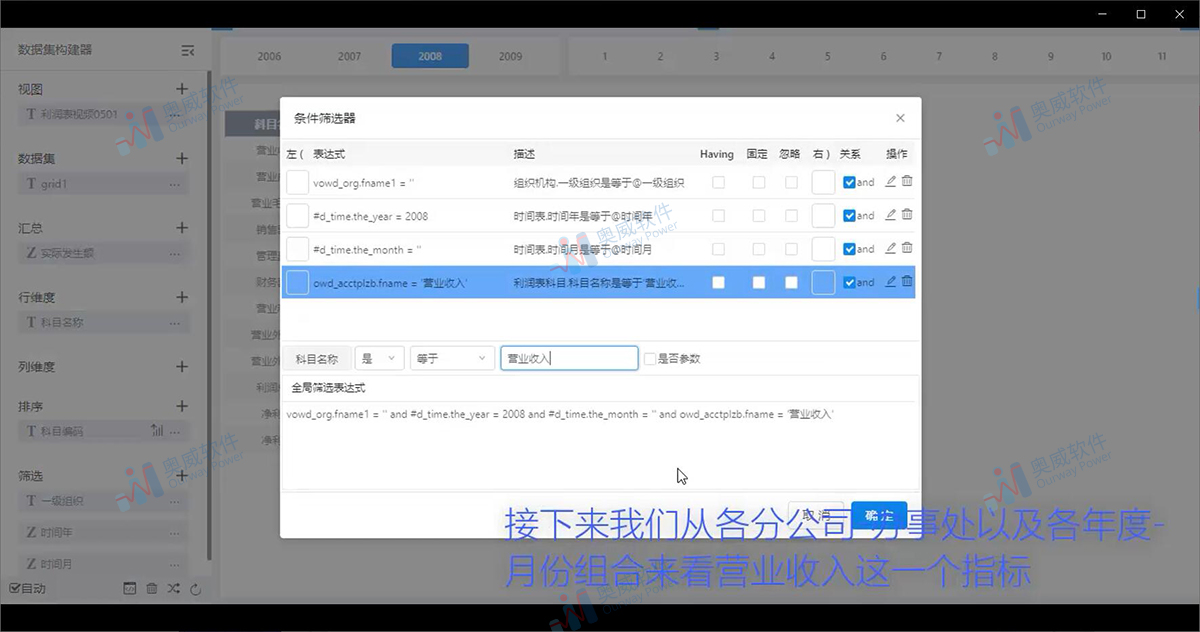This screenshot has width=1200, height=632.
Task: Uncheck 'and' relation for #d_time.the_year row
Action: point(849,216)
